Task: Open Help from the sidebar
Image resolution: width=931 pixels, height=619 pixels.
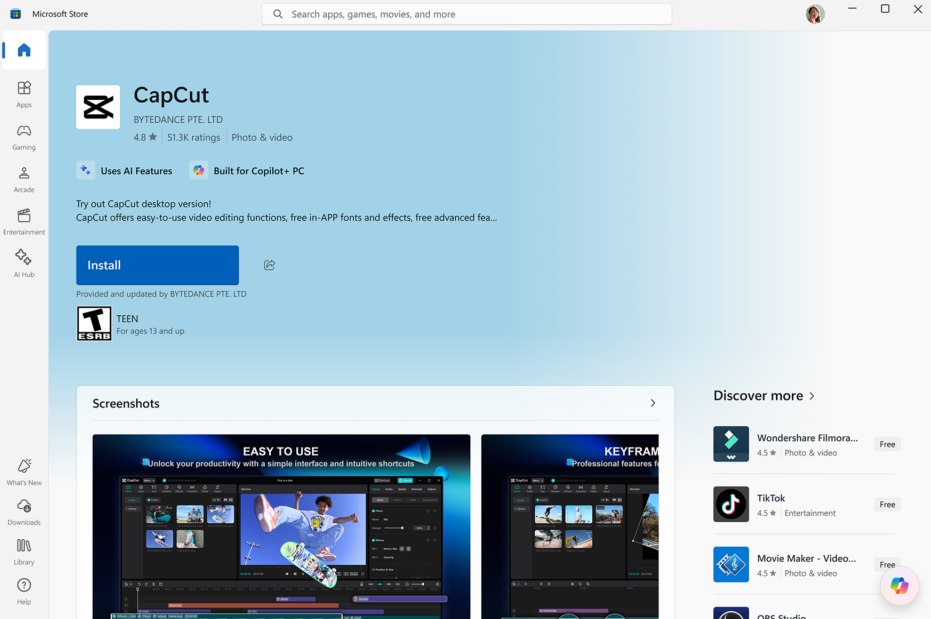Action: pos(24,591)
